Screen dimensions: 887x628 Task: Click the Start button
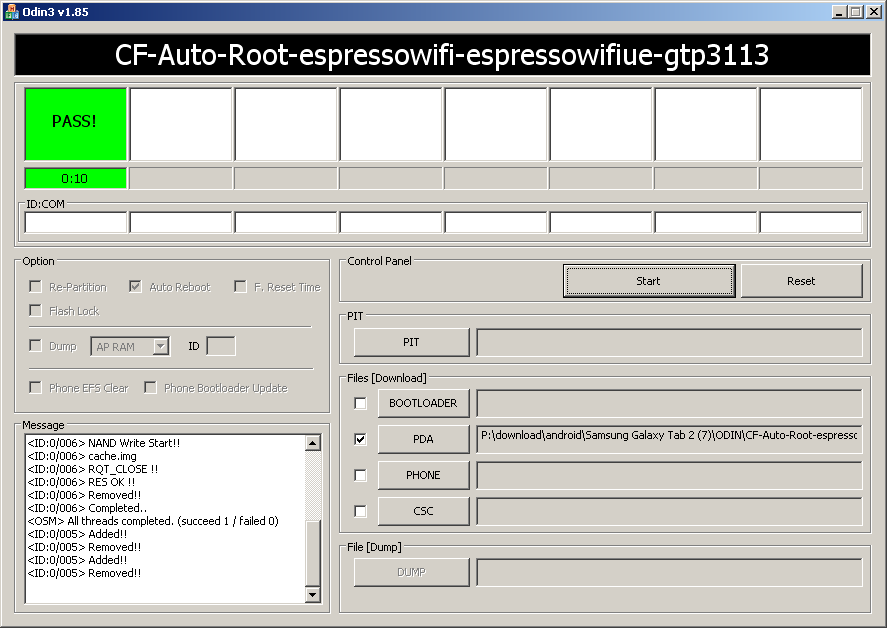coord(649,281)
